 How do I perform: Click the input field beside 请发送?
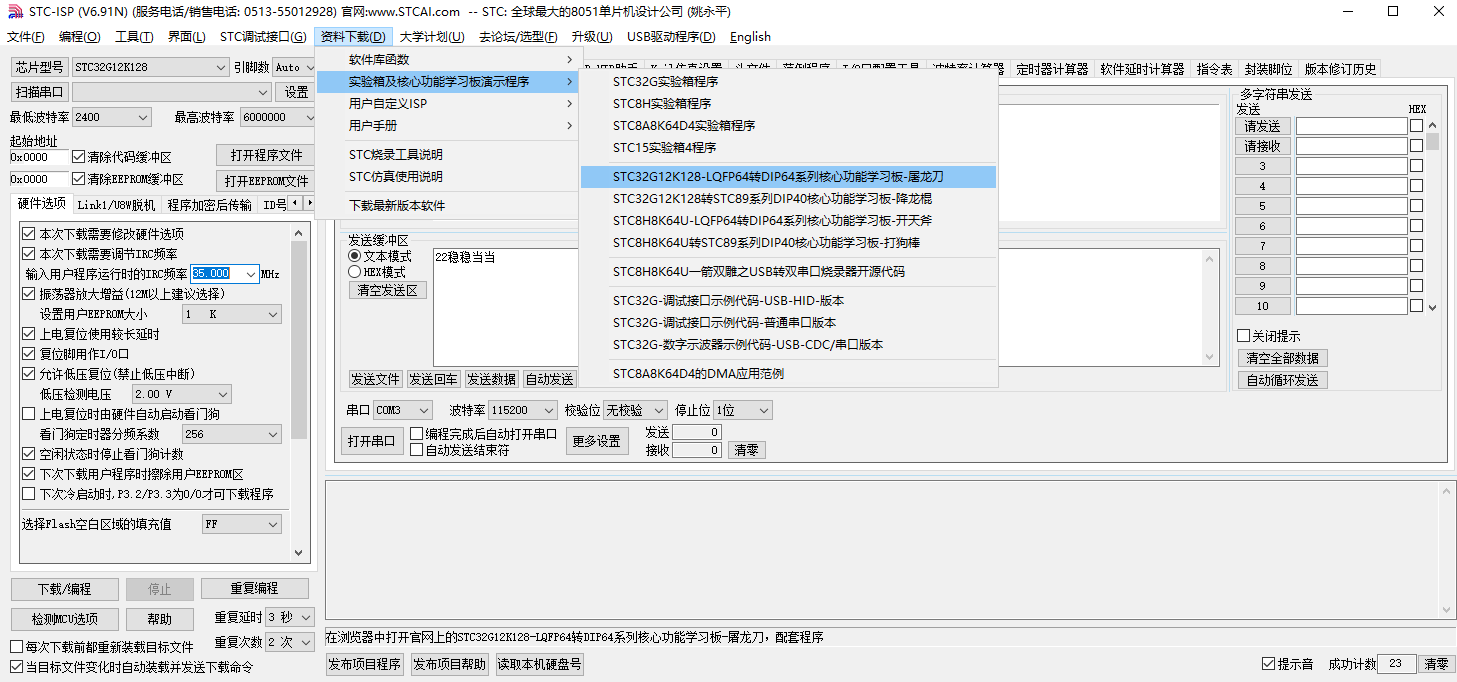tap(1351, 126)
